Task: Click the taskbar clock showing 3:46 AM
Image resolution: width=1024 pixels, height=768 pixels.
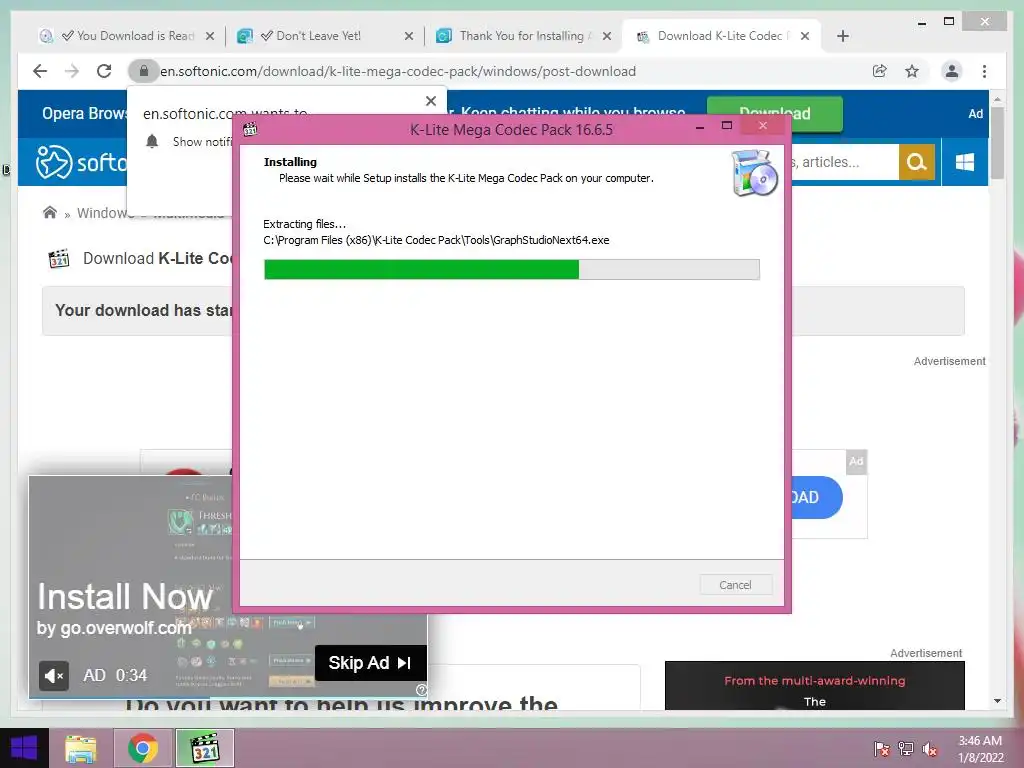Action: 980,749
